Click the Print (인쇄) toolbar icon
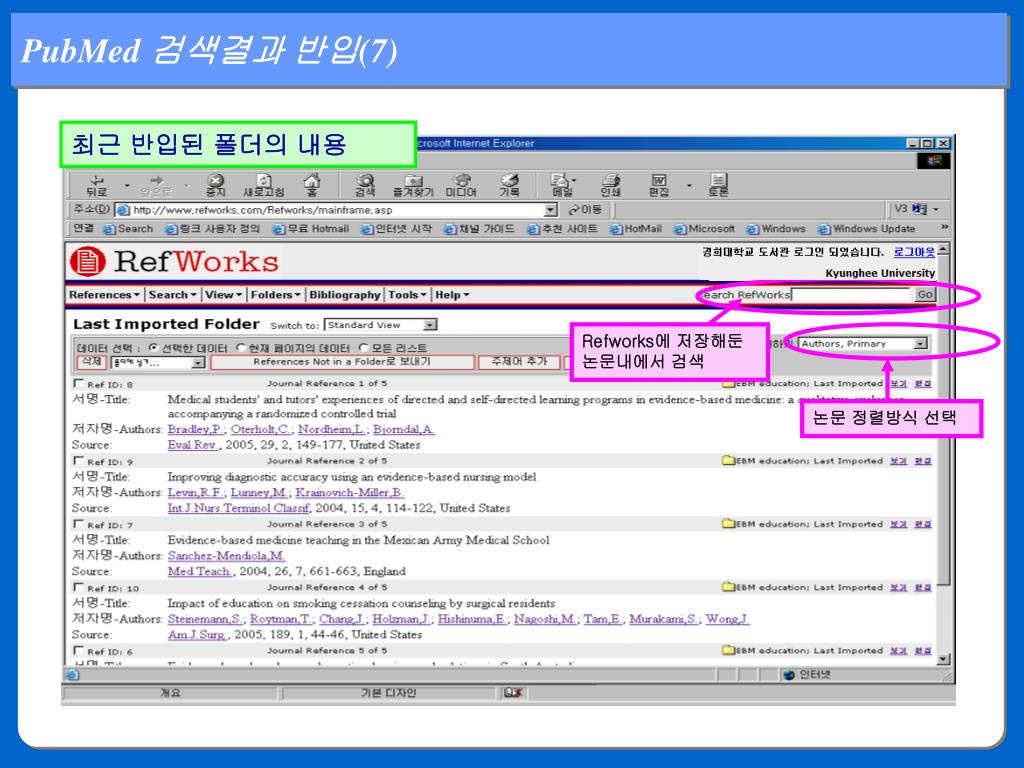 pos(611,185)
